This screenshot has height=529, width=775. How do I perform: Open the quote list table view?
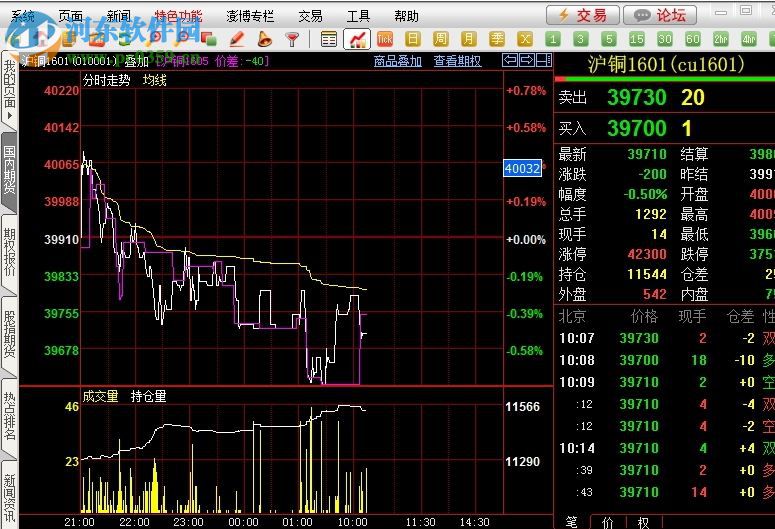pos(329,39)
